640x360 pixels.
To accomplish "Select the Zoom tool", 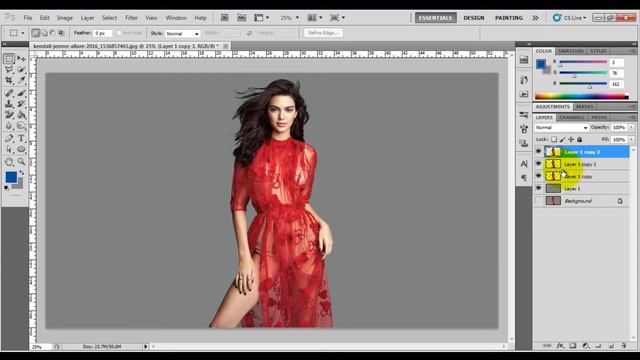I will (21, 162).
